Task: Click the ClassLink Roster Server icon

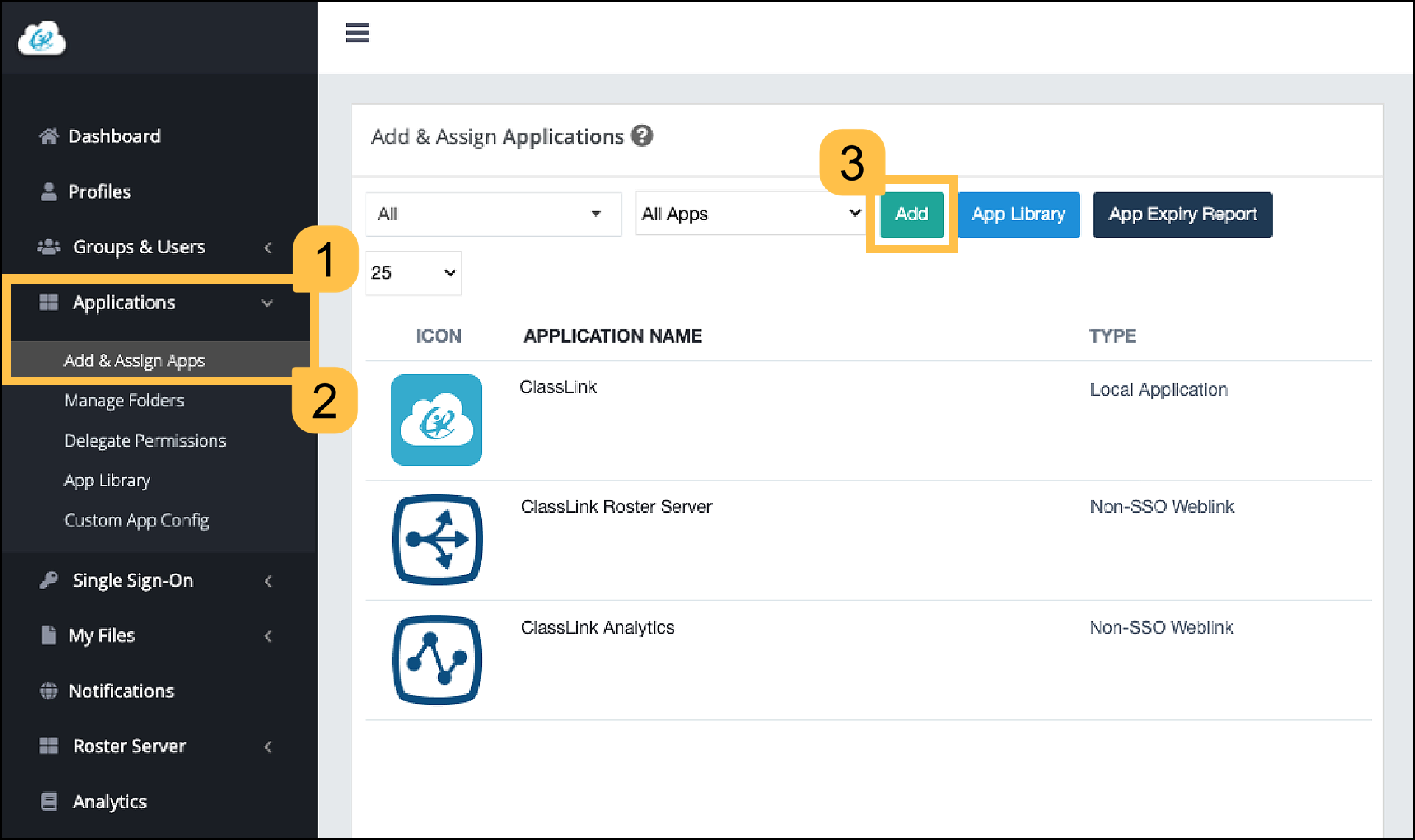Action: [x=437, y=539]
